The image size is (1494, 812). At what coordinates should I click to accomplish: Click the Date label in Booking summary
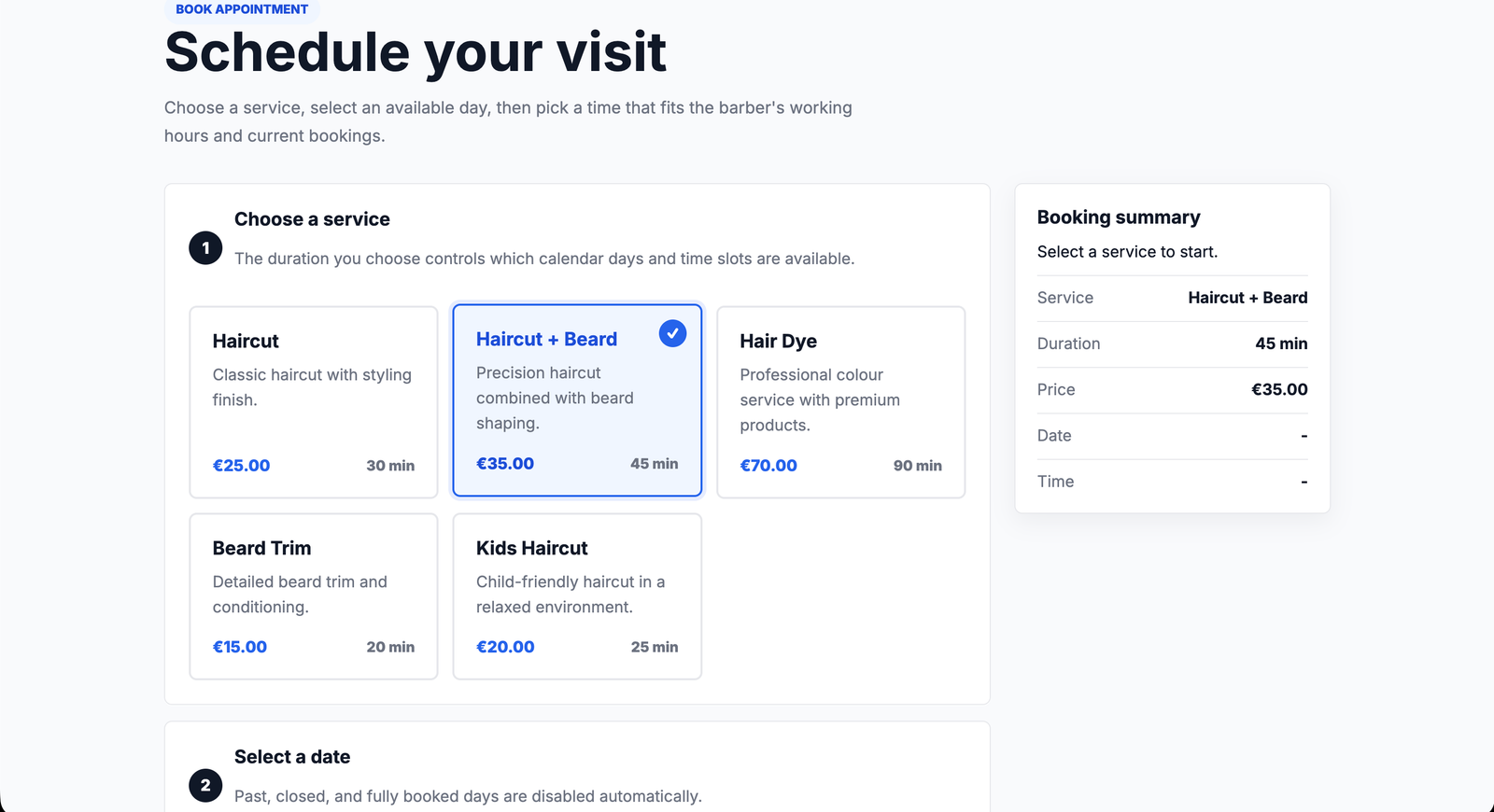pyautogui.click(x=1054, y=436)
